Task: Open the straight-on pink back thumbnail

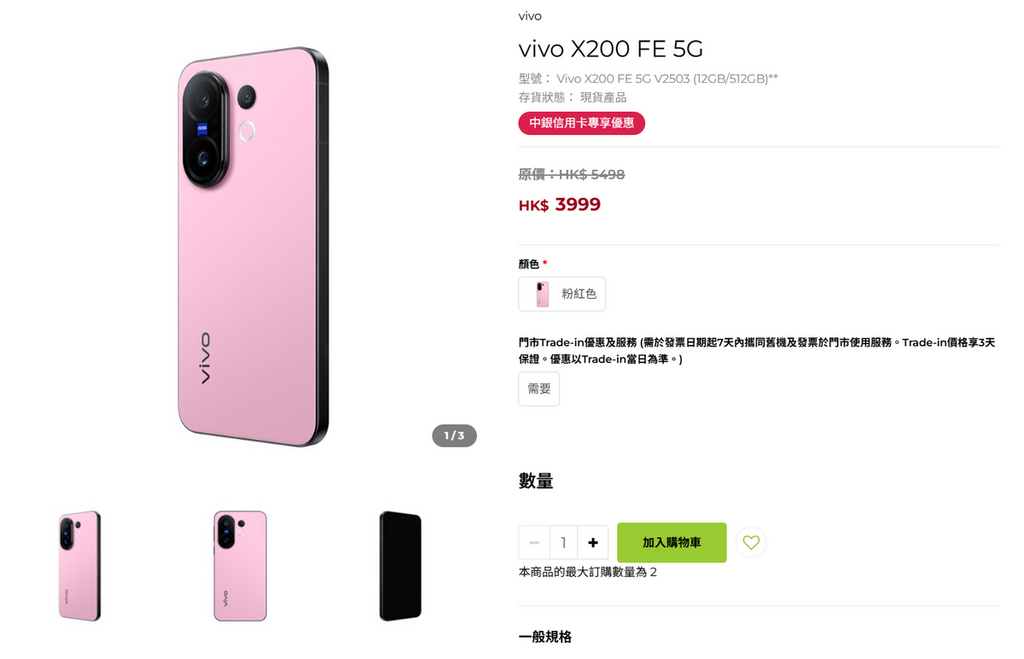Action: pyautogui.click(x=240, y=566)
